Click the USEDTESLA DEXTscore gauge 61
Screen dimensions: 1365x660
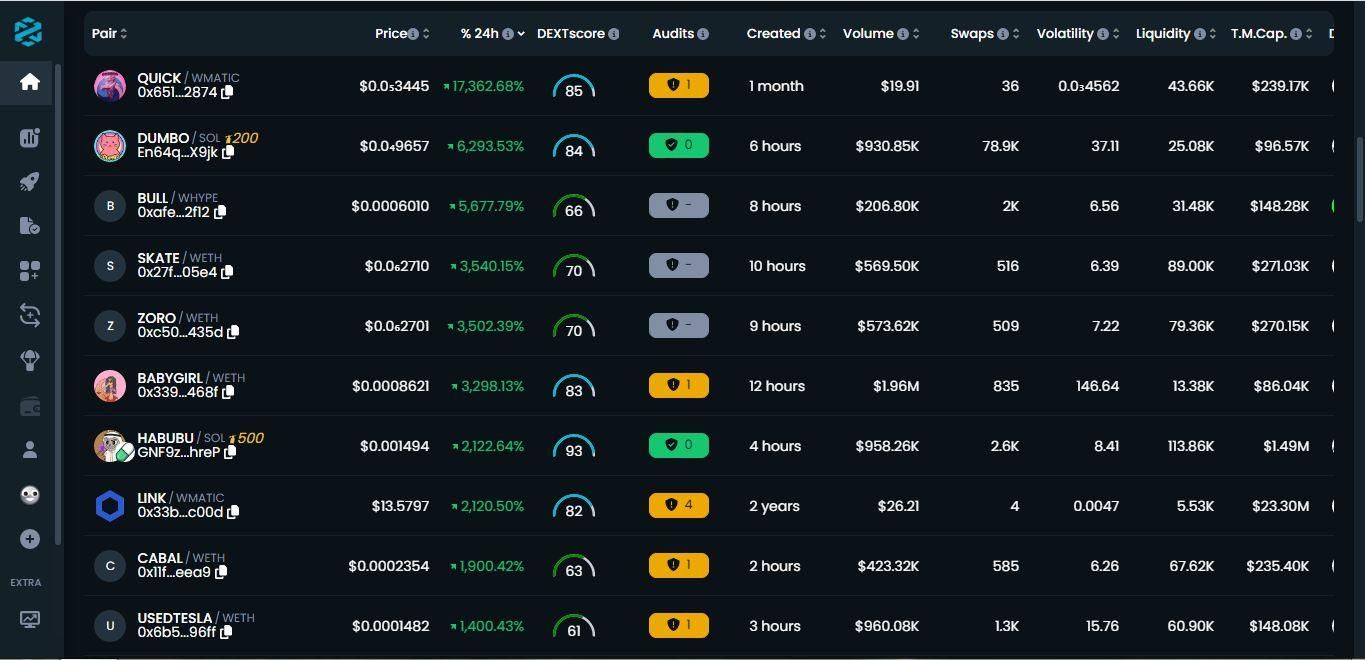coord(574,627)
